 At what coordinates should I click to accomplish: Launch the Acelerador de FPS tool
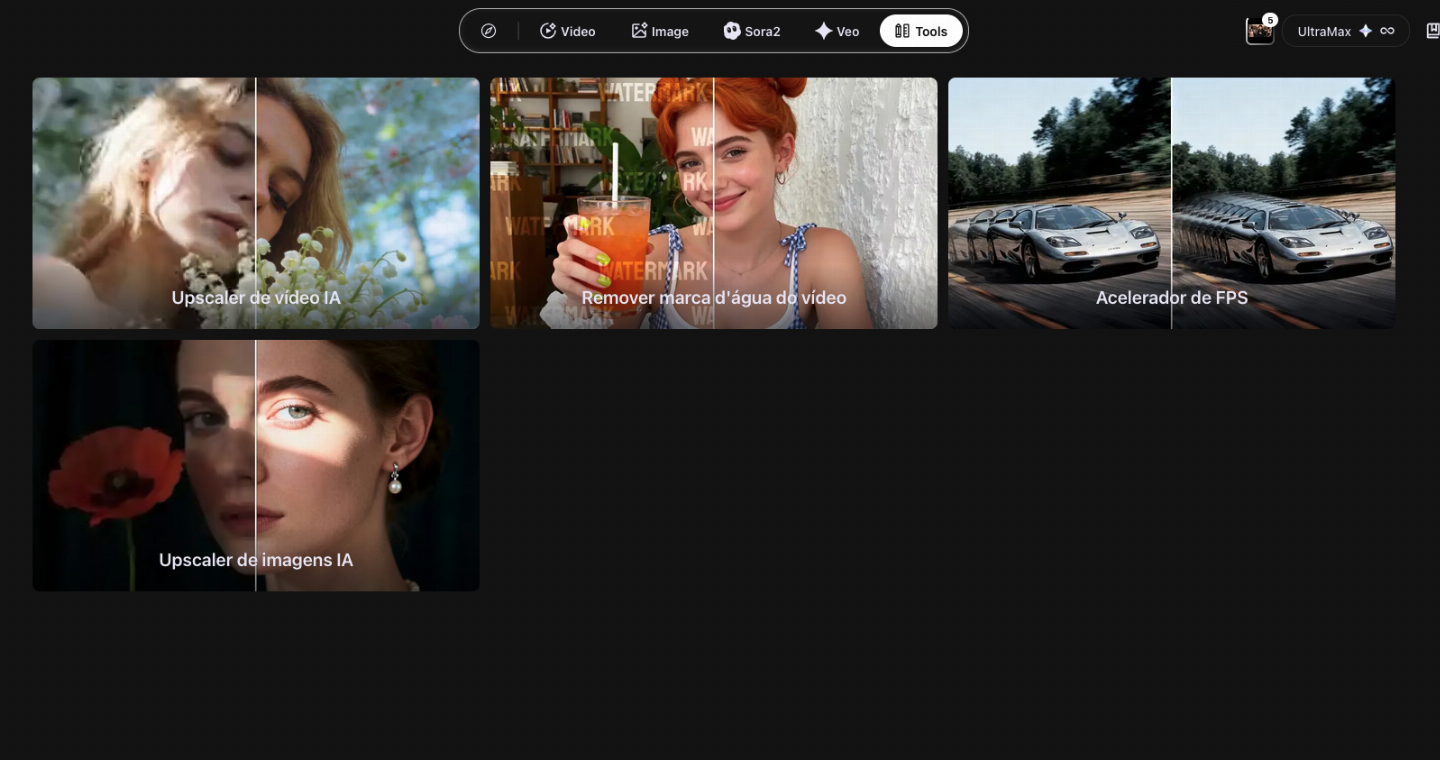click(x=1172, y=203)
